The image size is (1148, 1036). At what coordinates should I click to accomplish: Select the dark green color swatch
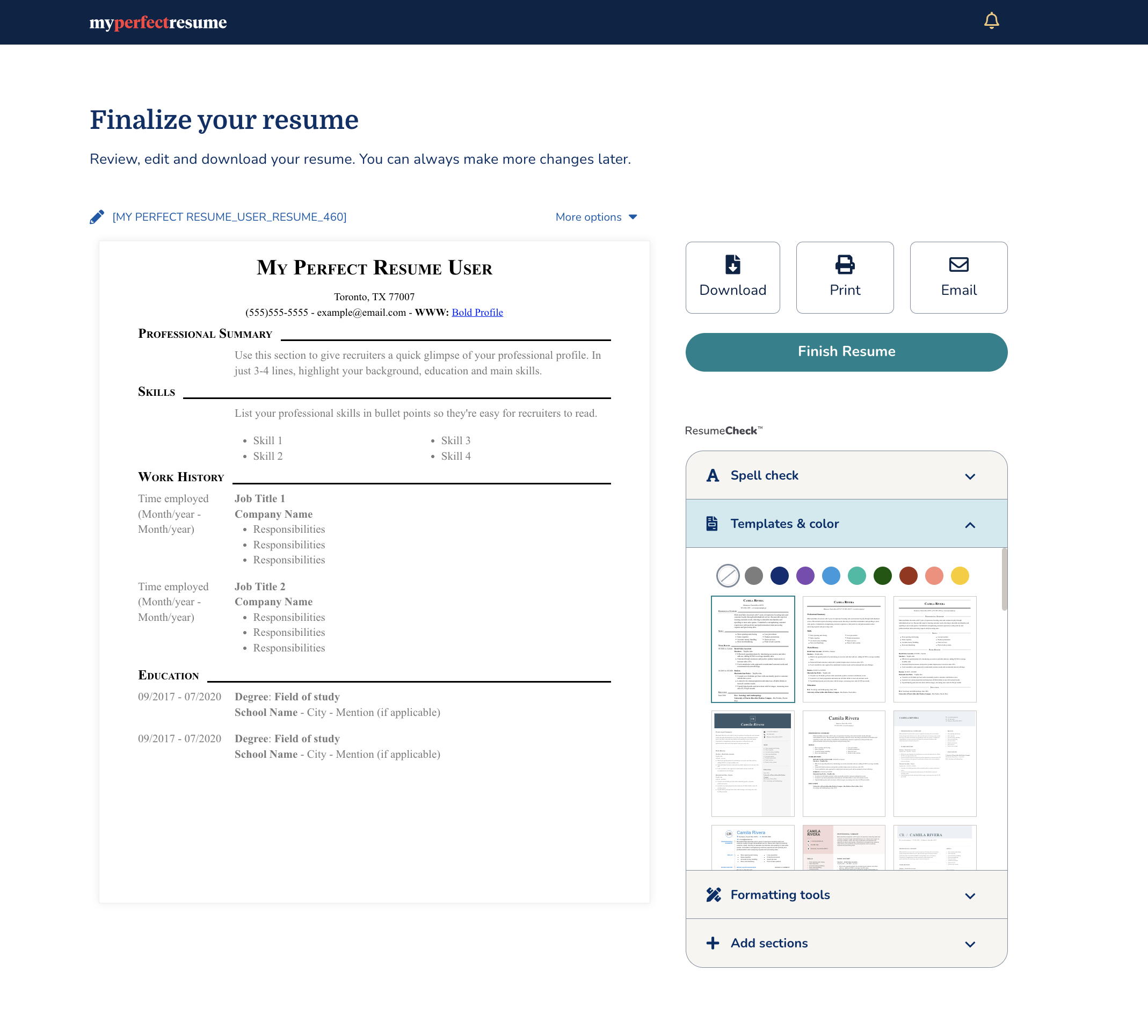883,576
